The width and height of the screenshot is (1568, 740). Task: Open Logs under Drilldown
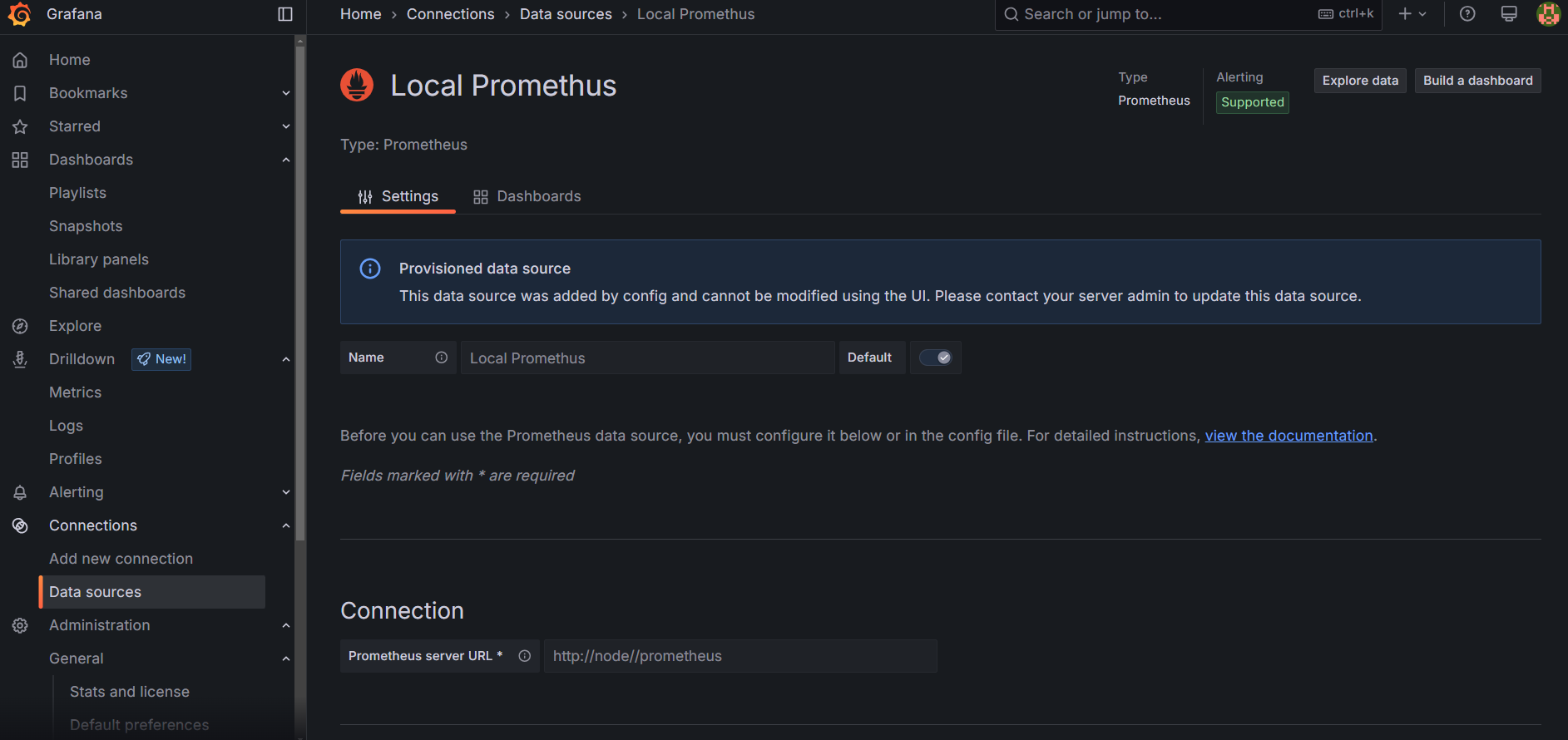66,426
